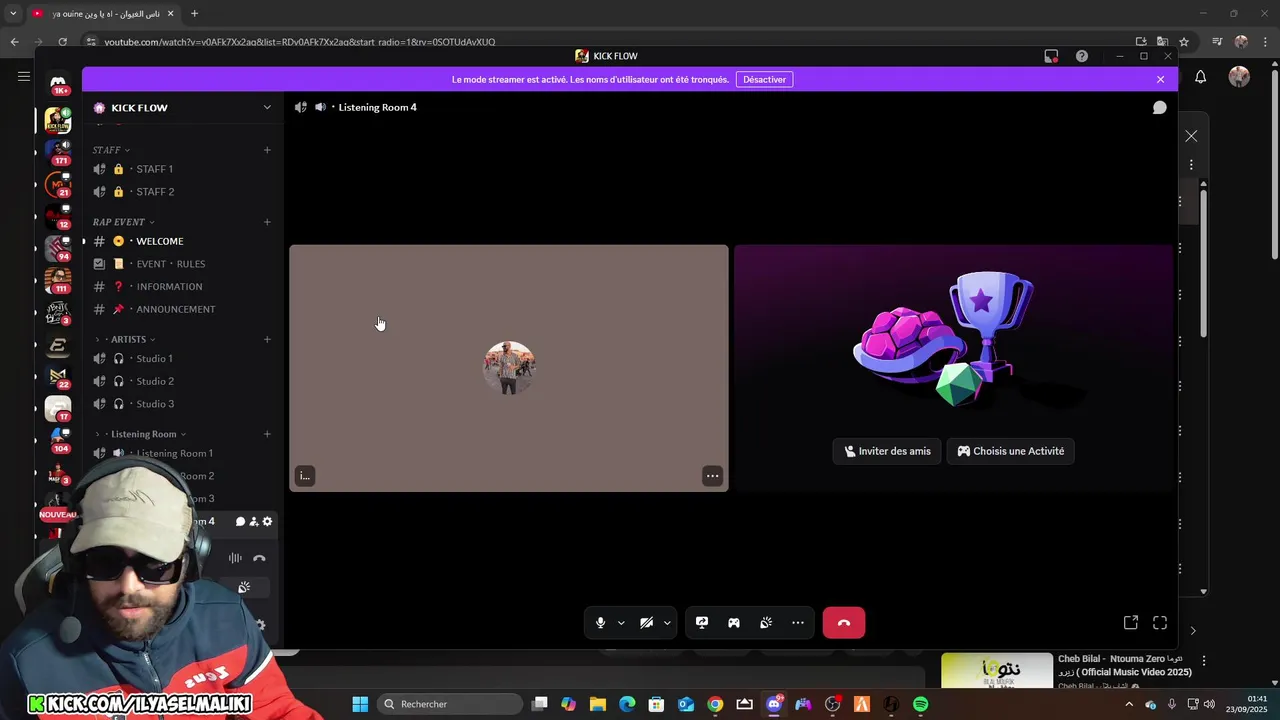1280x720 pixels.
Task: Start an activity with the controller icon
Action: (x=734, y=622)
